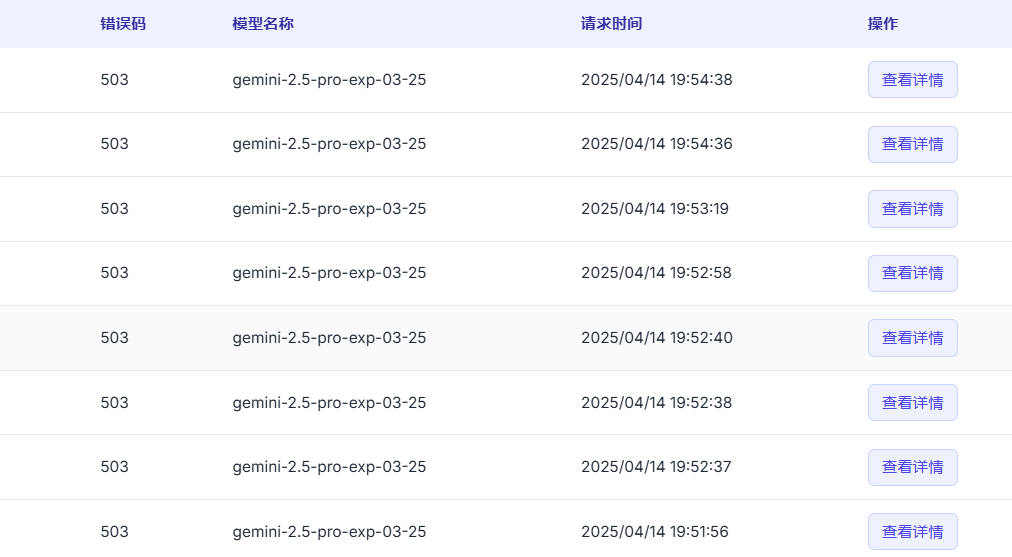Click the 错误码 column header
This screenshot has width=1012, height=557.
point(123,24)
